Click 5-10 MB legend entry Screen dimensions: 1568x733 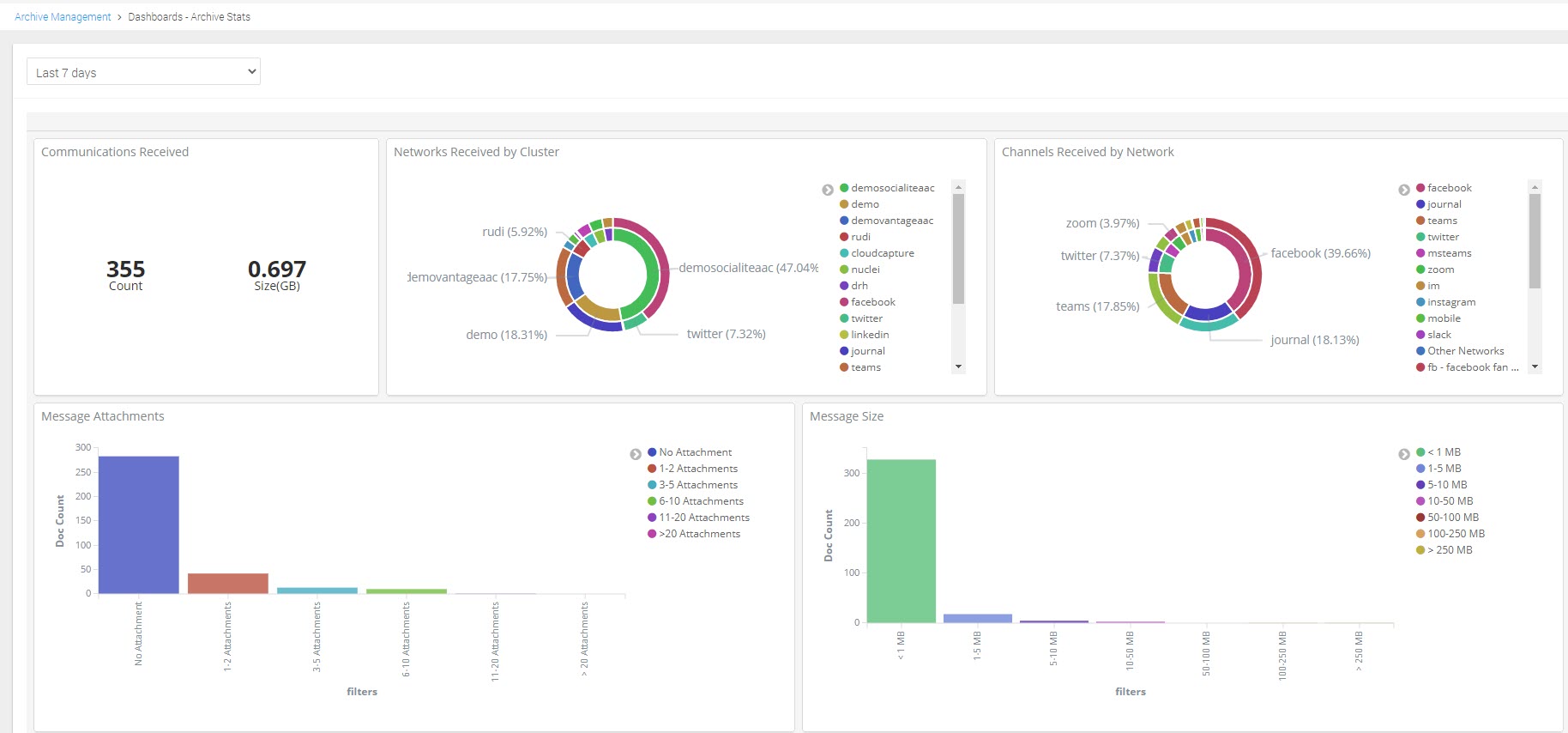point(1442,485)
